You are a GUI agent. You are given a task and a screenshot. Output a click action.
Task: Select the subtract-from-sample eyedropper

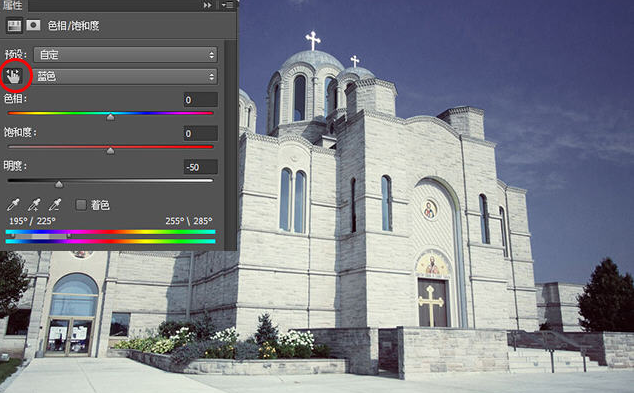coord(55,205)
